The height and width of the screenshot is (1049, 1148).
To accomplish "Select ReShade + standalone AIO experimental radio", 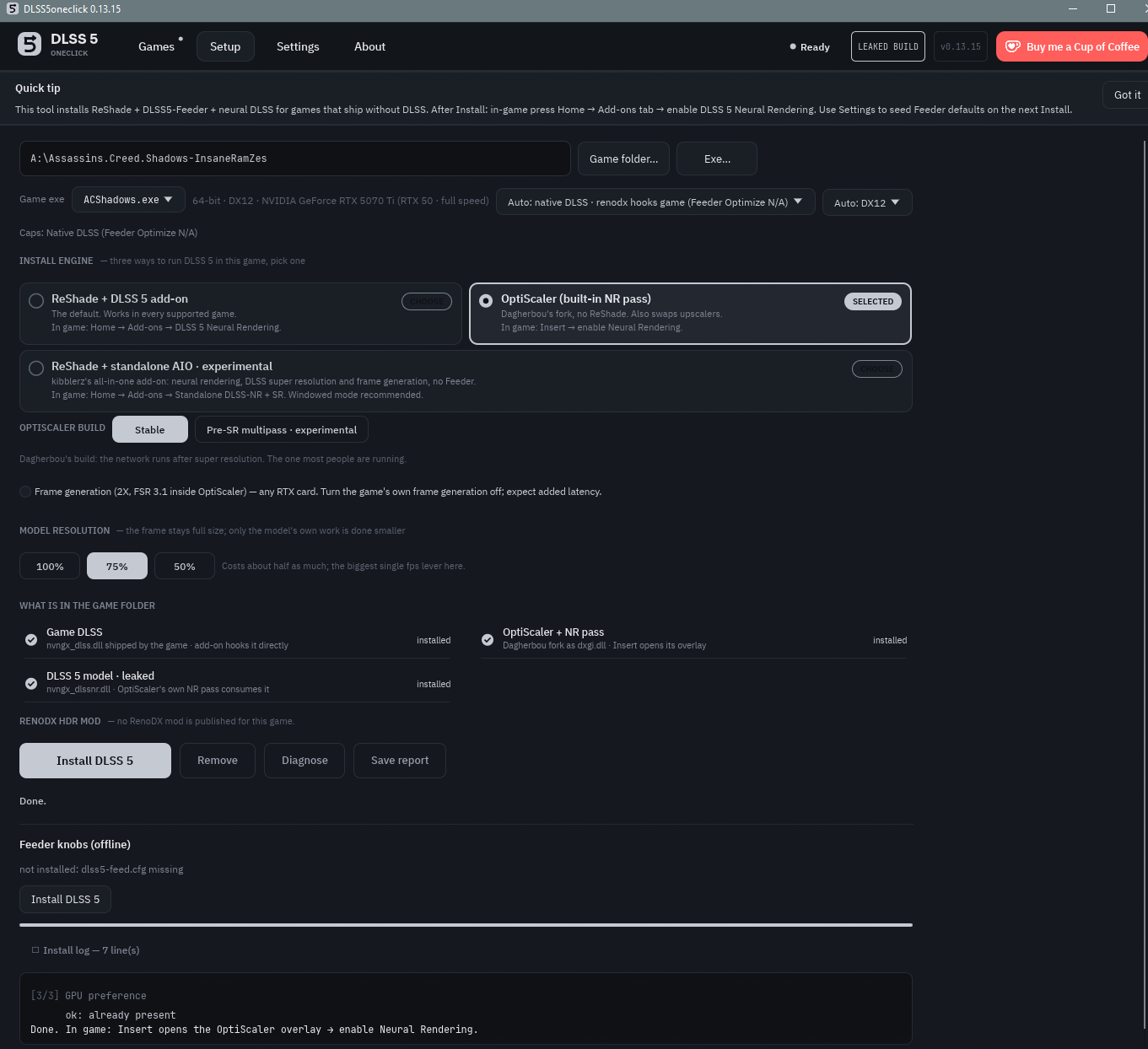I will [36, 368].
